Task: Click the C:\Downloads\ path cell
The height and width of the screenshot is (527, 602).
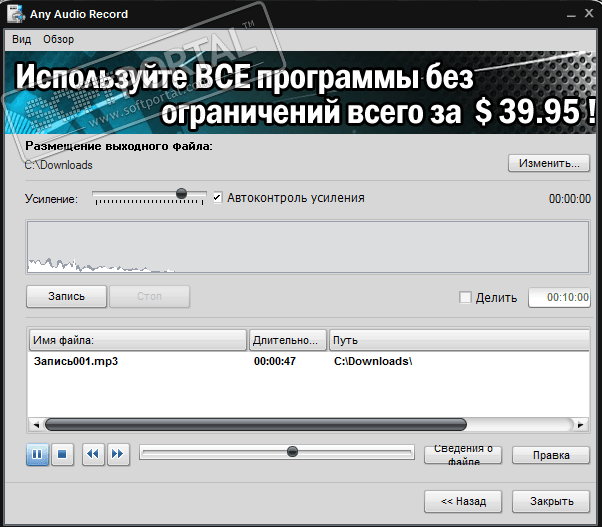Action: pyautogui.click(x=373, y=361)
